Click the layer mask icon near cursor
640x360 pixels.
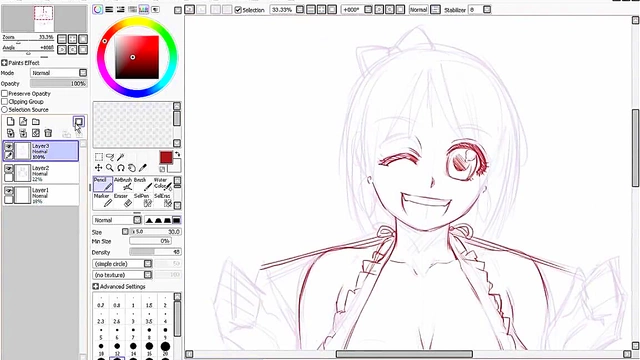[x=79, y=121]
